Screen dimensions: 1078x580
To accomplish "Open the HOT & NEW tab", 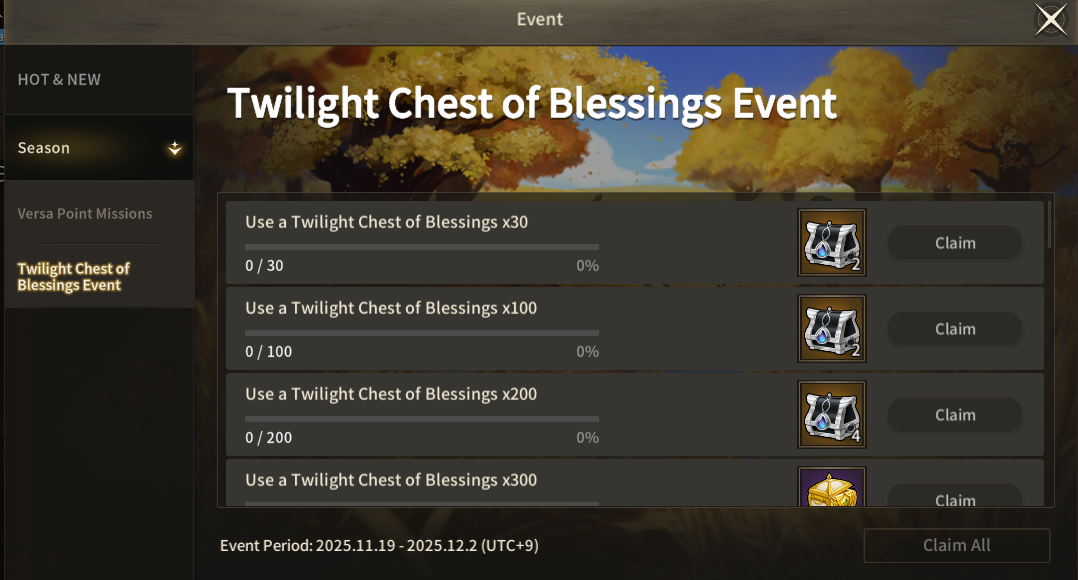I will (60, 80).
